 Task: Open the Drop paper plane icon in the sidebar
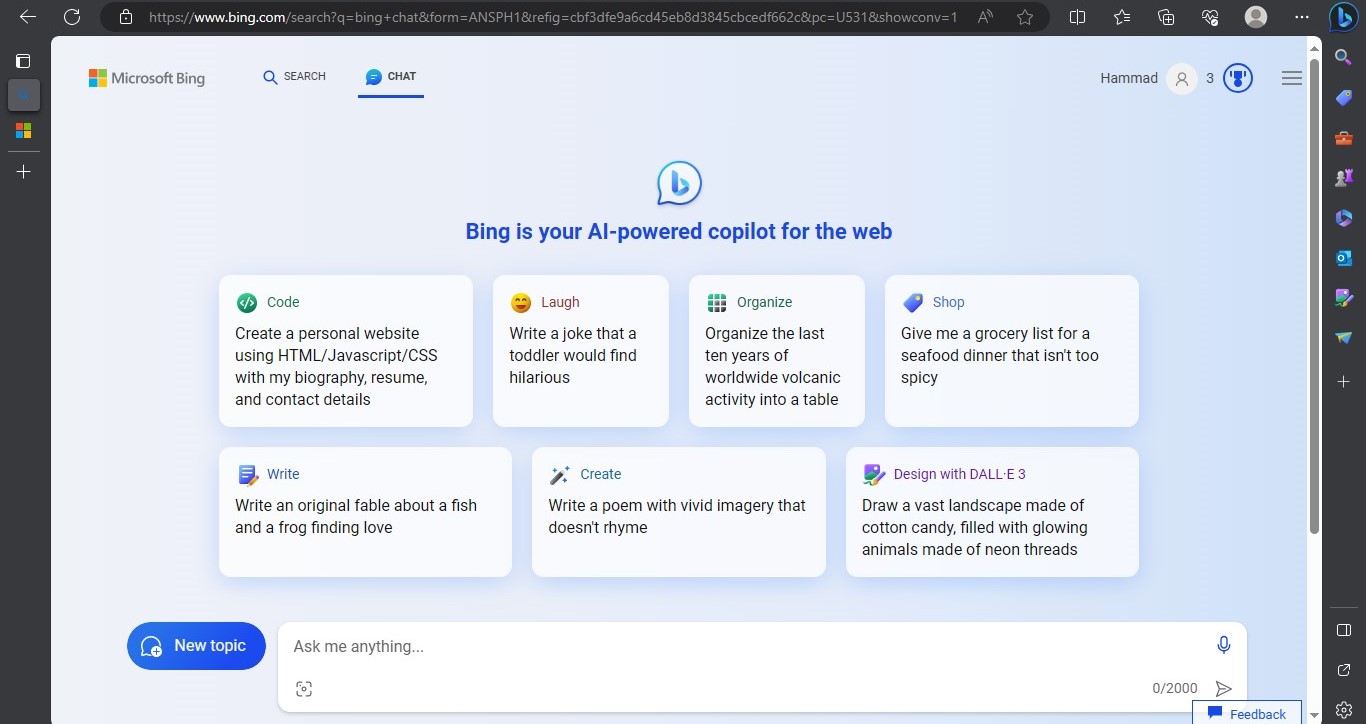click(x=1344, y=338)
